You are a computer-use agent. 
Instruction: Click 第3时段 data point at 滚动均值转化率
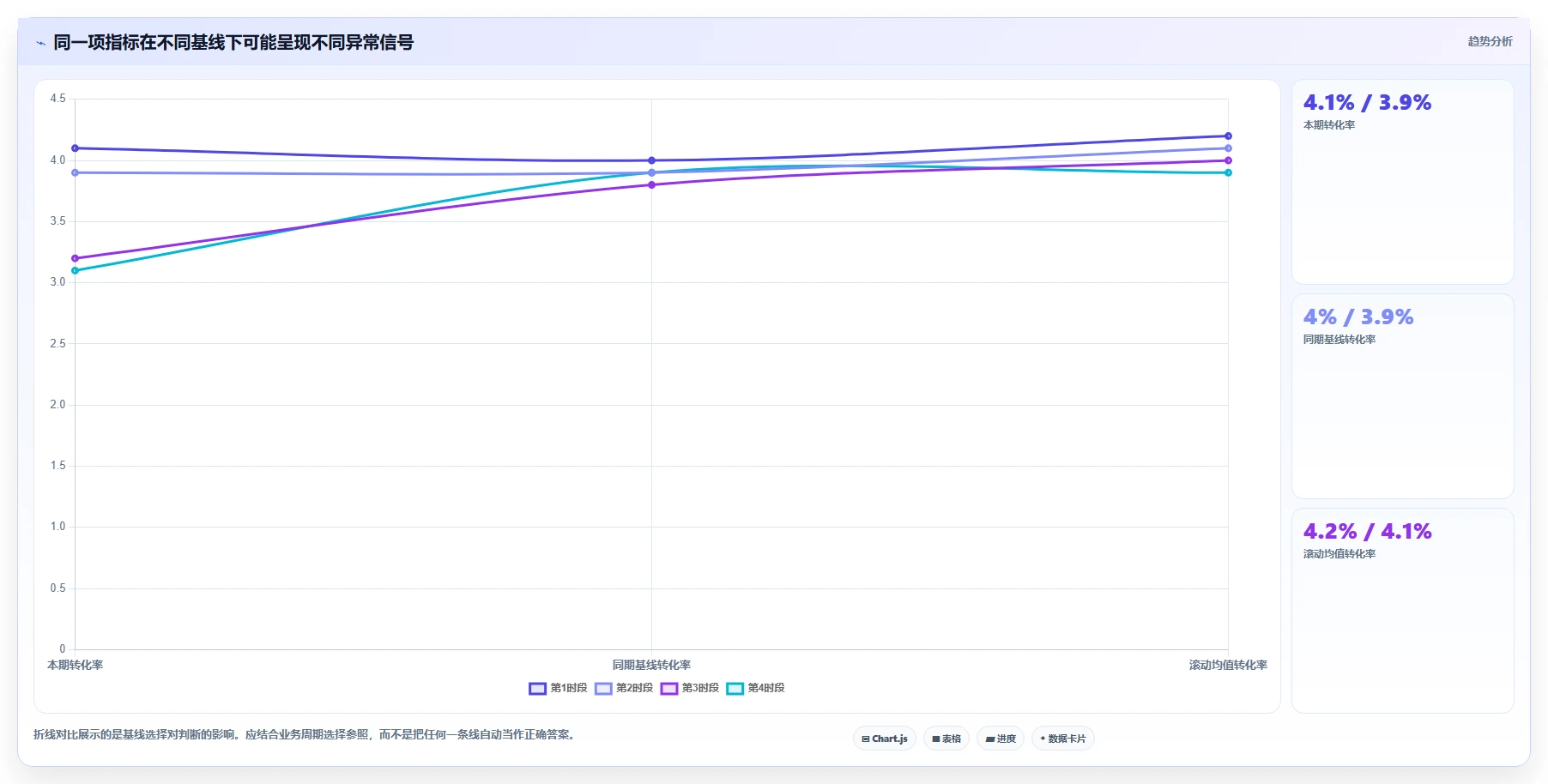1228,160
